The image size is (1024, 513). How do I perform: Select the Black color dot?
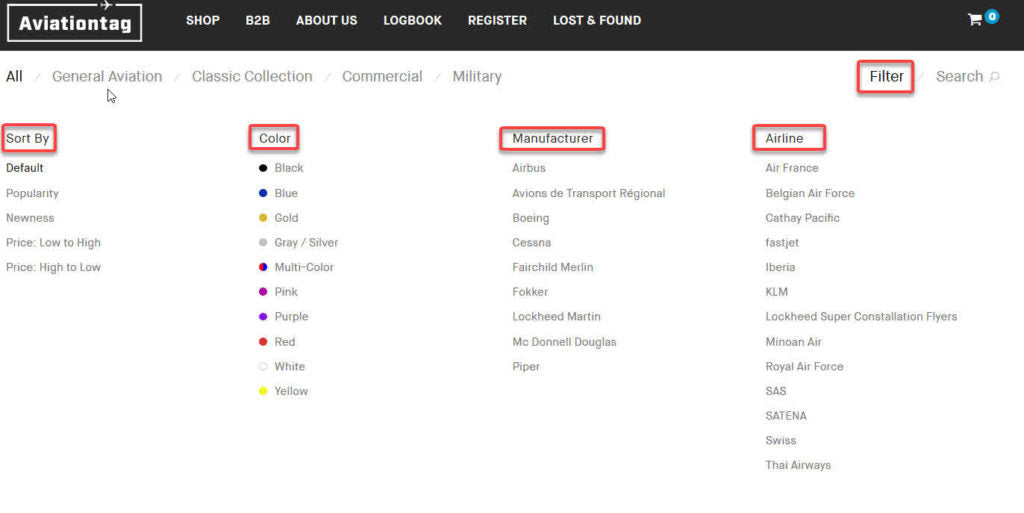point(263,168)
